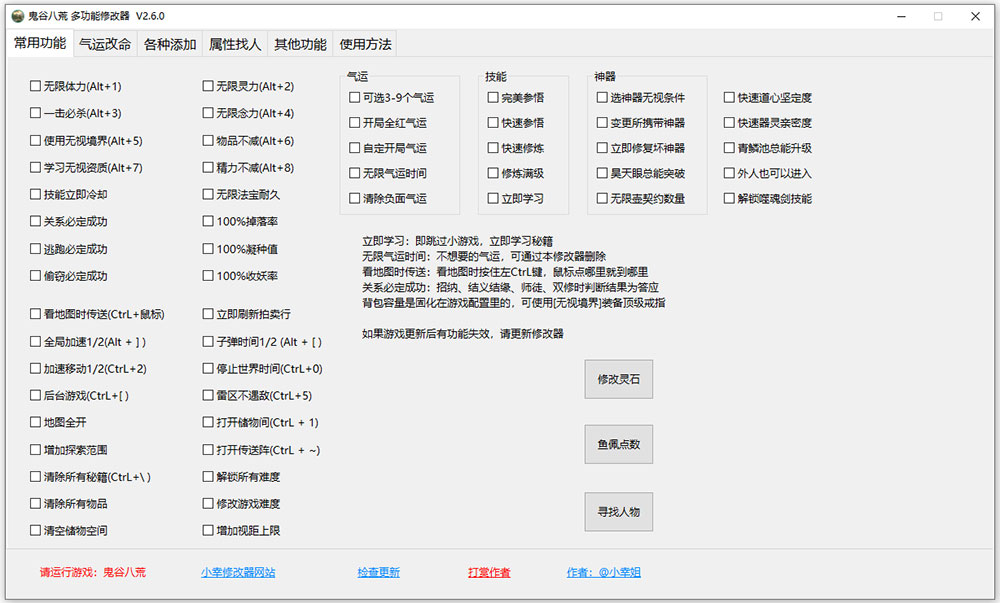Image resolution: width=1000 pixels, height=603 pixels.
Task: Check the 地图全开 option
Action: (x=59, y=423)
